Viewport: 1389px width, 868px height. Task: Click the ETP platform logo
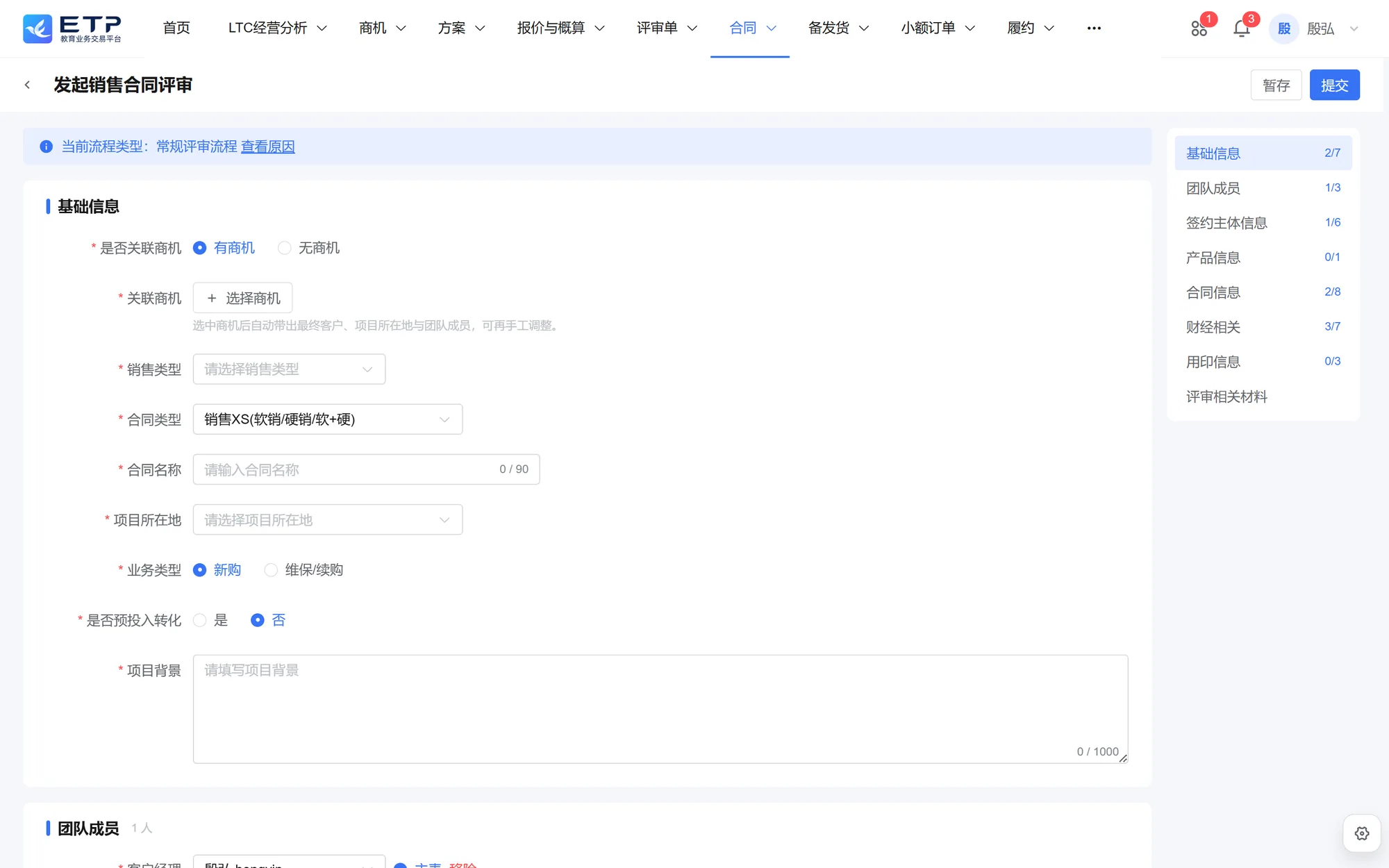point(72,28)
